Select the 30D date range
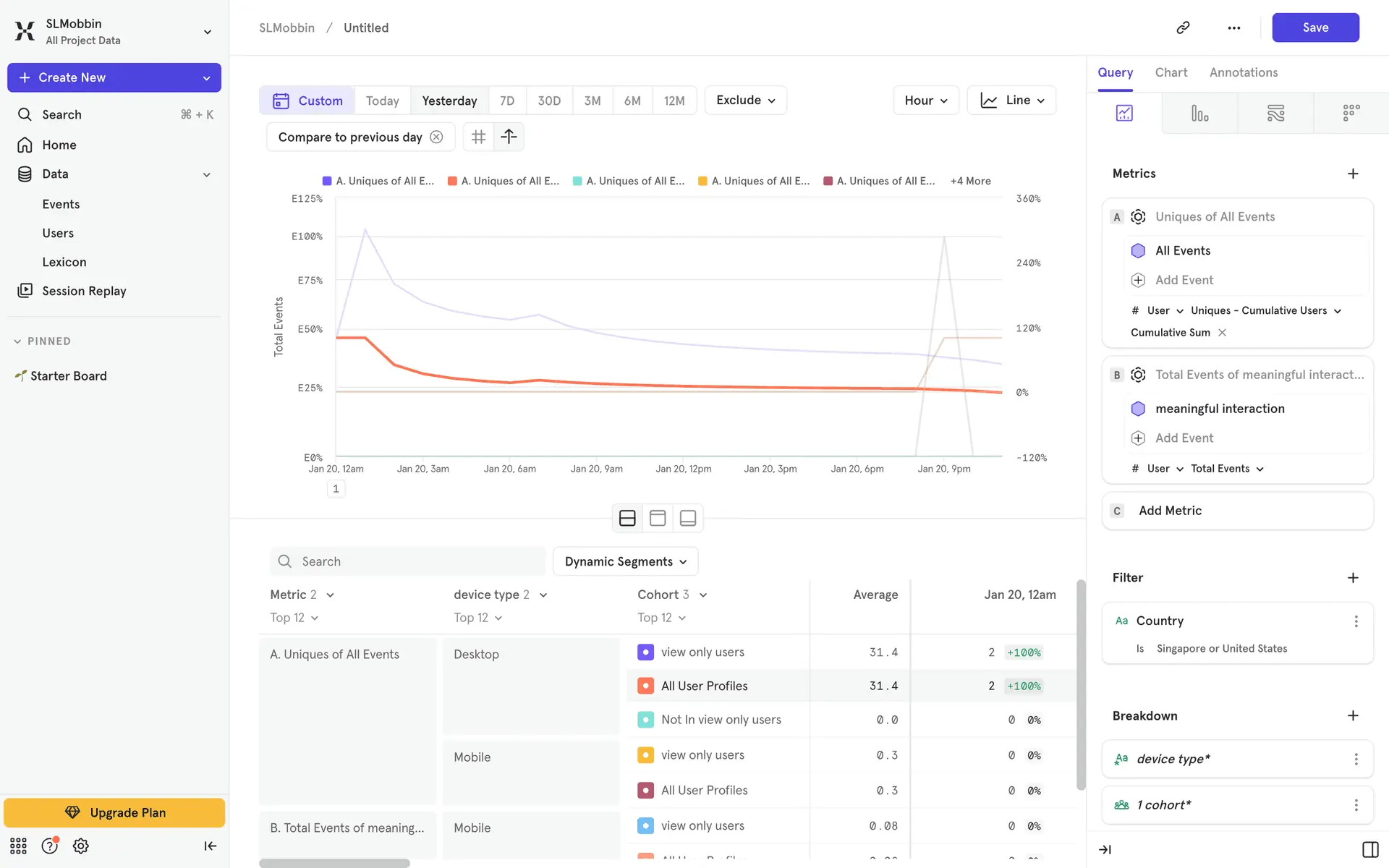Viewport: 1389px width, 868px height. pyautogui.click(x=548, y=101)
